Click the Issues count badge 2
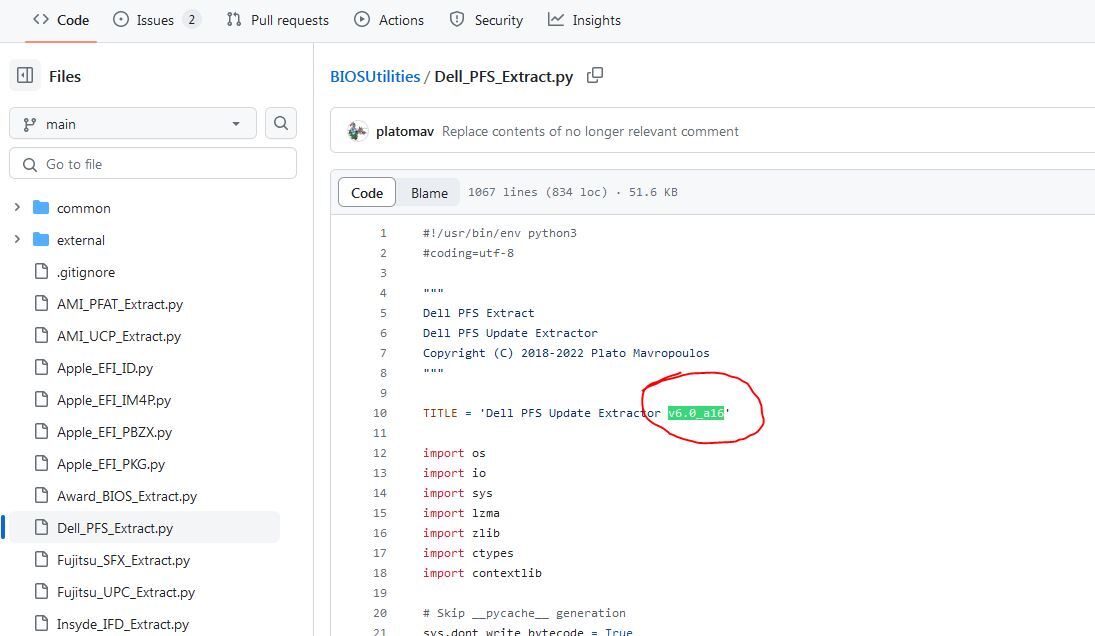Image resolution: width=1095 pixels, height=636 pixels. pyautogui.click(x=191, y=20)
